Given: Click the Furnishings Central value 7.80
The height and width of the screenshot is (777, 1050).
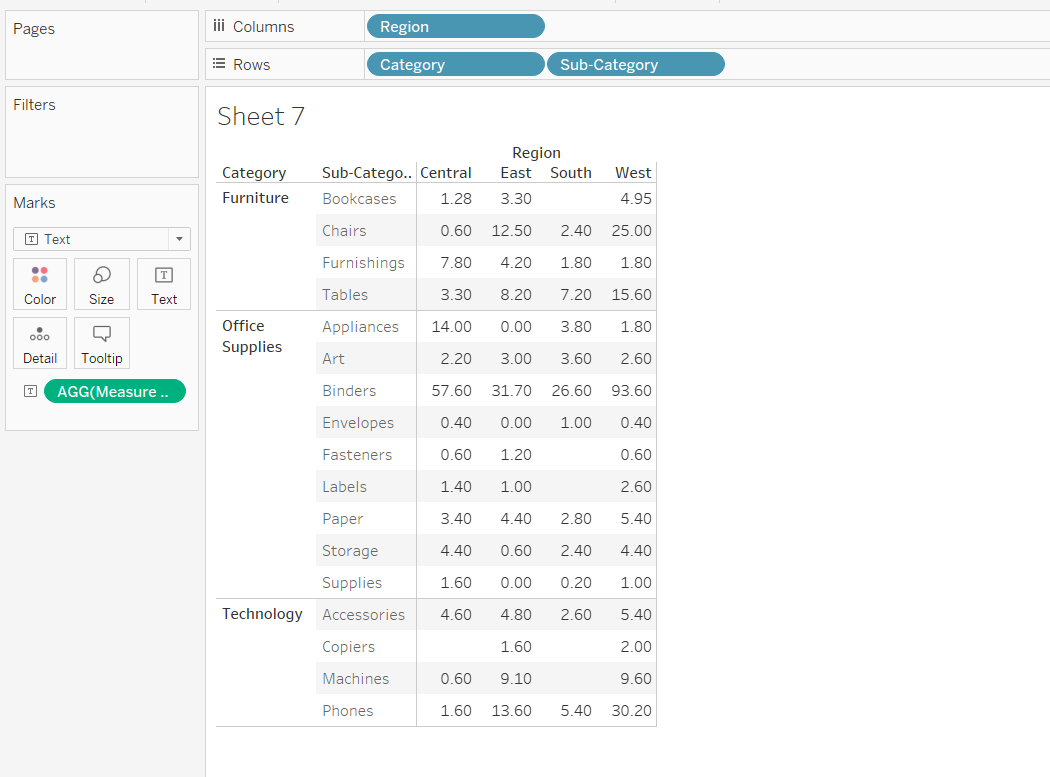Looking at the screenshot, I should click(x=456, y=263).
